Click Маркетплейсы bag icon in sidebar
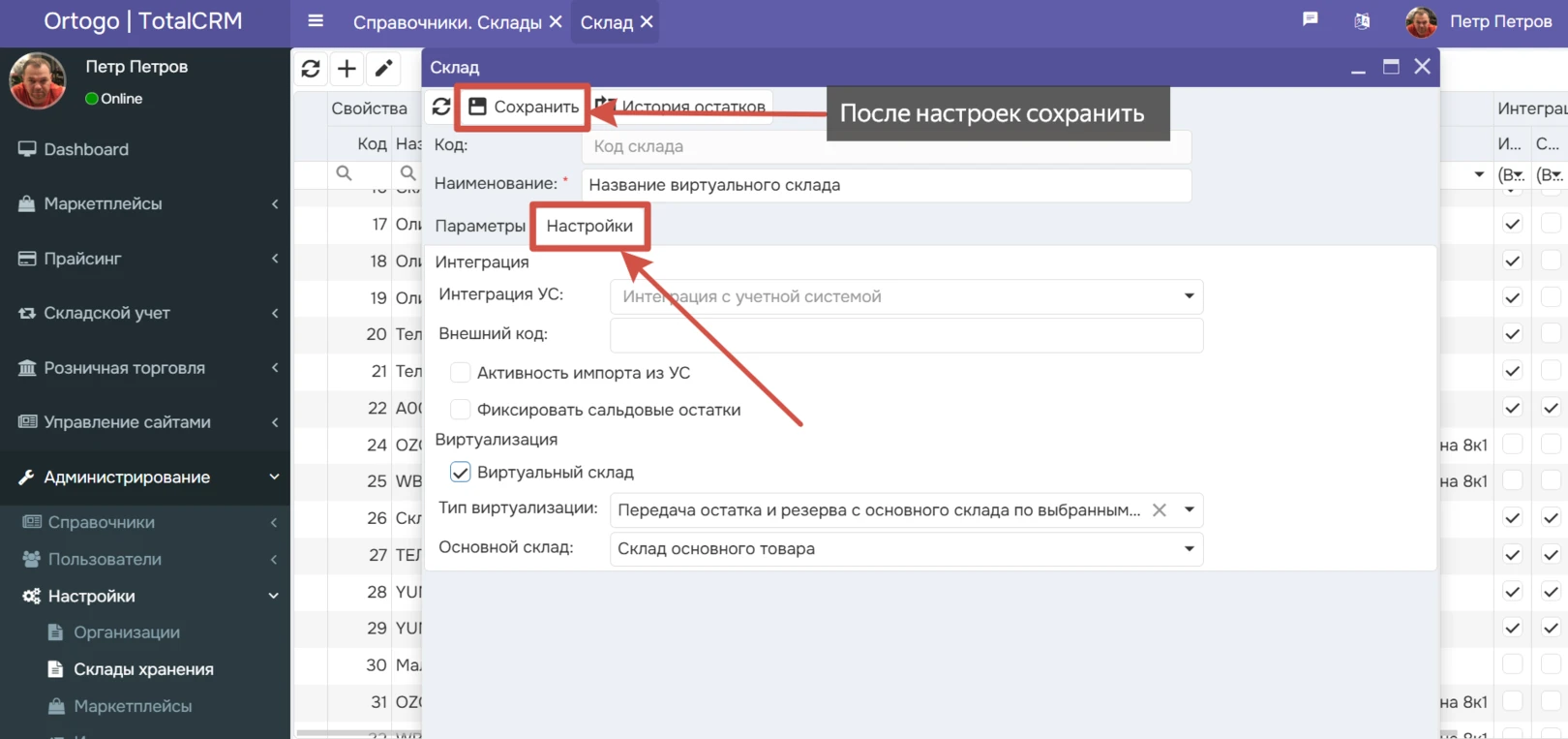The image size is (1568, 739). click(27, 203)
